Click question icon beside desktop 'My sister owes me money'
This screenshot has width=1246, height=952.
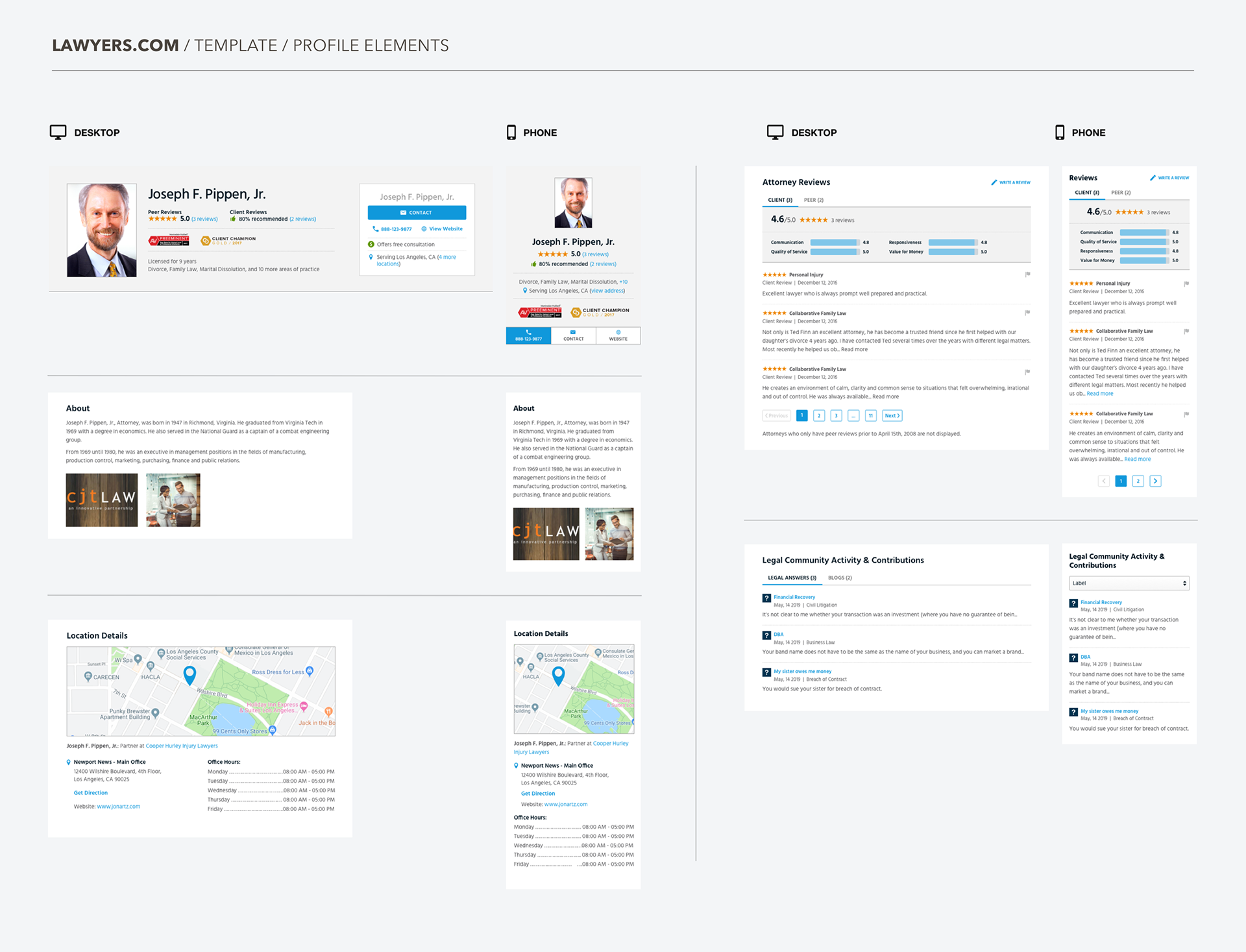(x=766, y=672)
